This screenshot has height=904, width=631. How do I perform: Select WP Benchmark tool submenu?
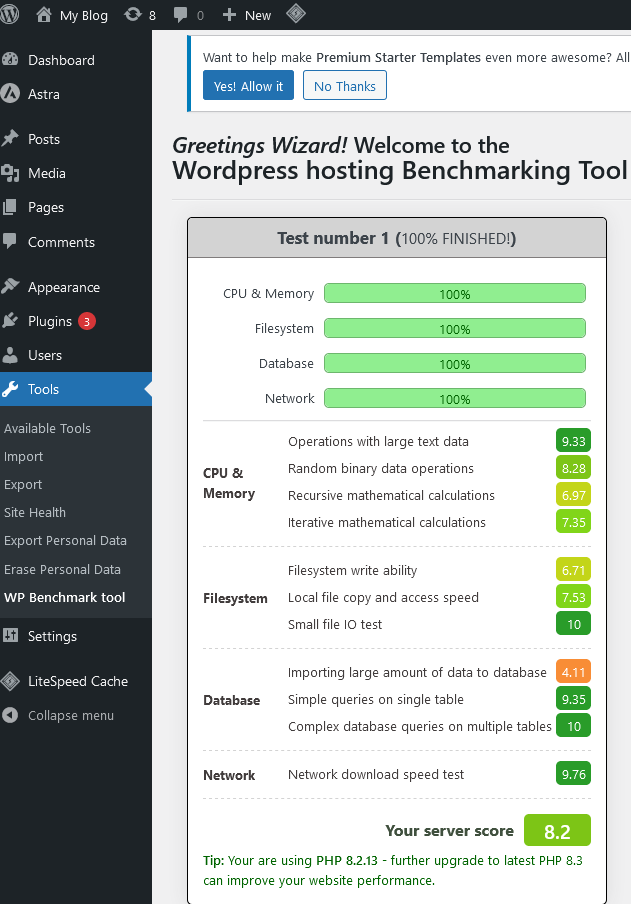click(x=65, y=597)
